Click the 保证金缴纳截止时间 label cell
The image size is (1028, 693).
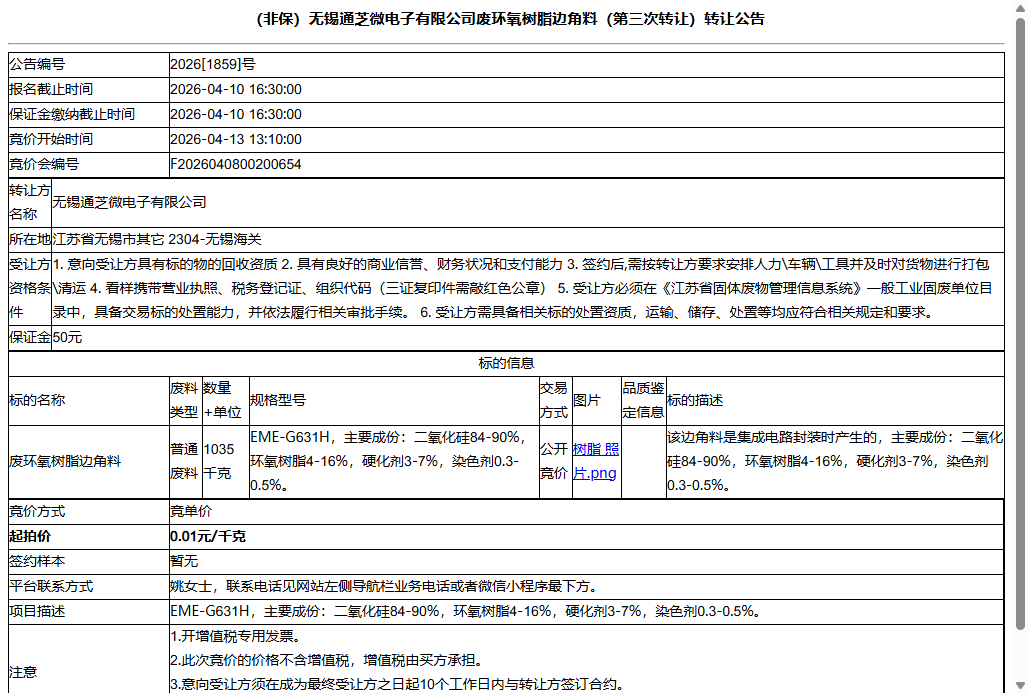click(89, 114)
